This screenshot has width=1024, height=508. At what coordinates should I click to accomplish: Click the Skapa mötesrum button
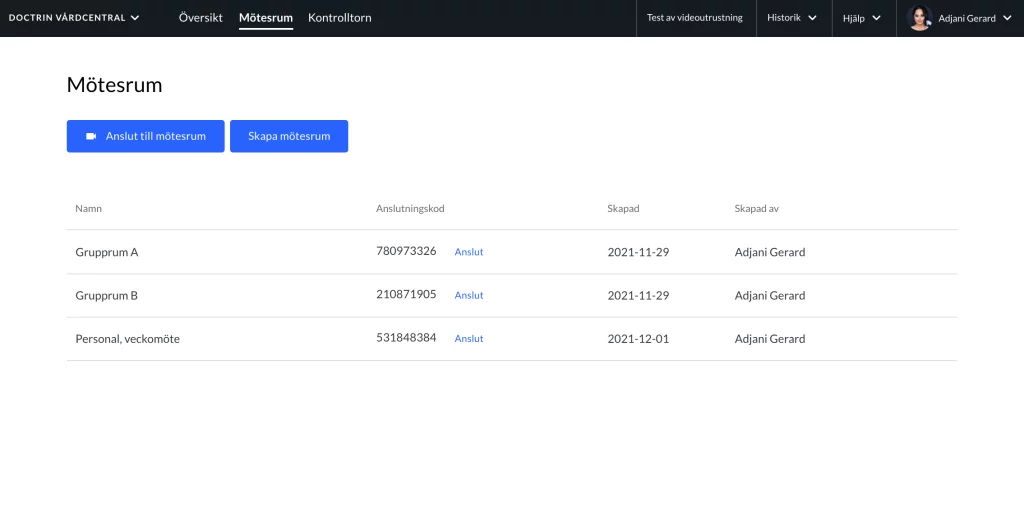pos(289,136)
